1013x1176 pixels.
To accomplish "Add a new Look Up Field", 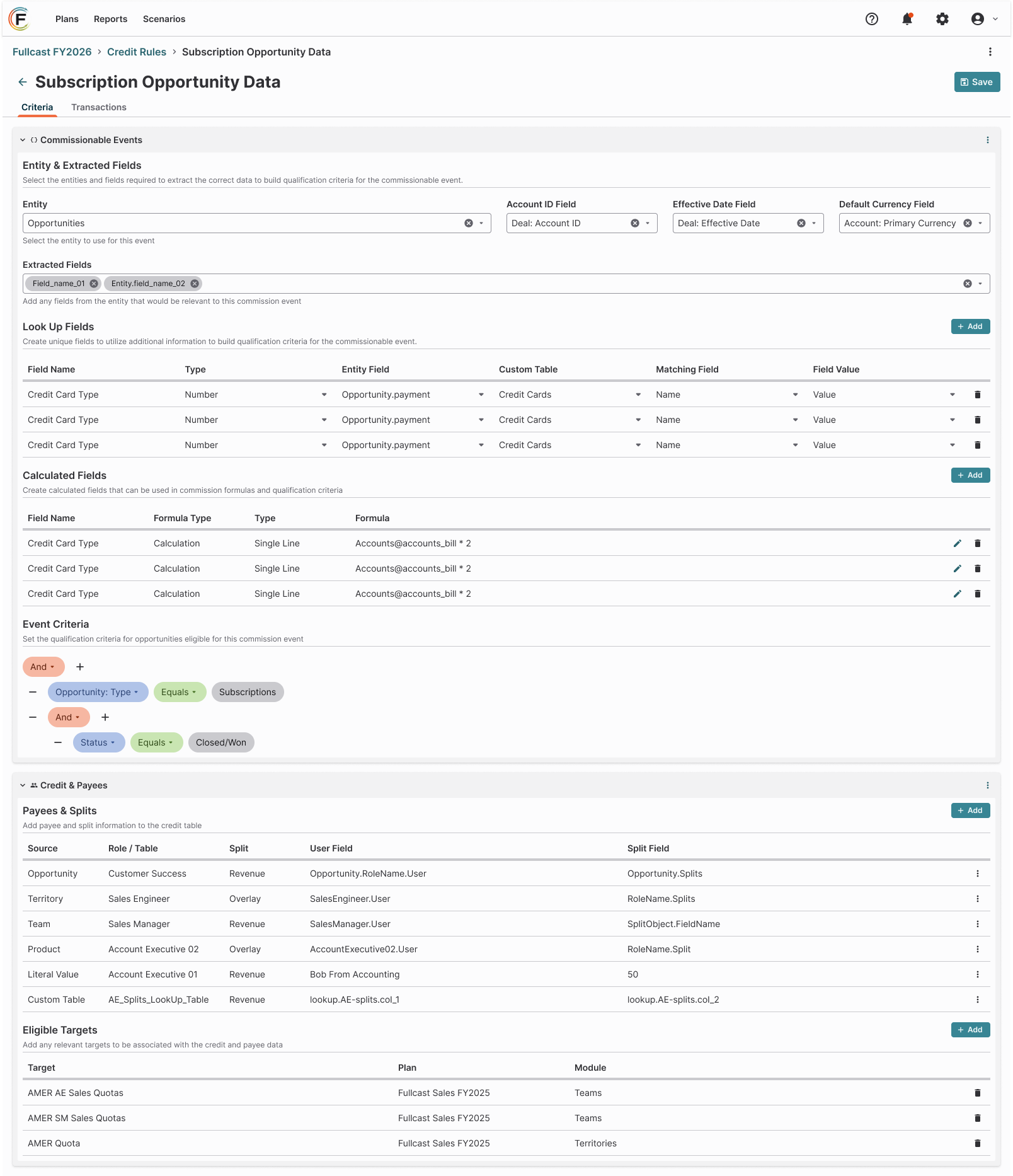I will (970, 326).
